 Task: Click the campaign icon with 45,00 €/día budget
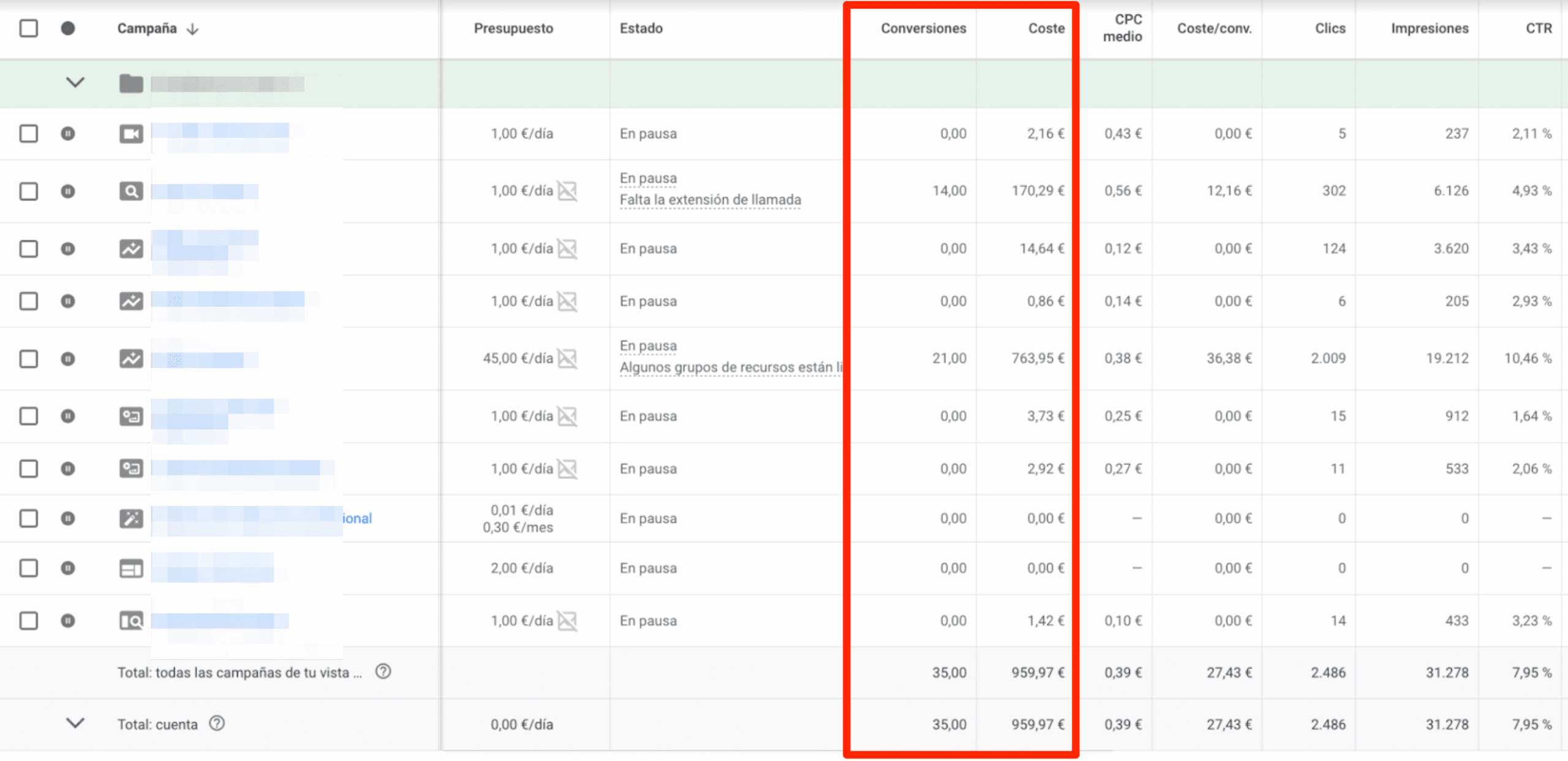(x=130, y=358)
